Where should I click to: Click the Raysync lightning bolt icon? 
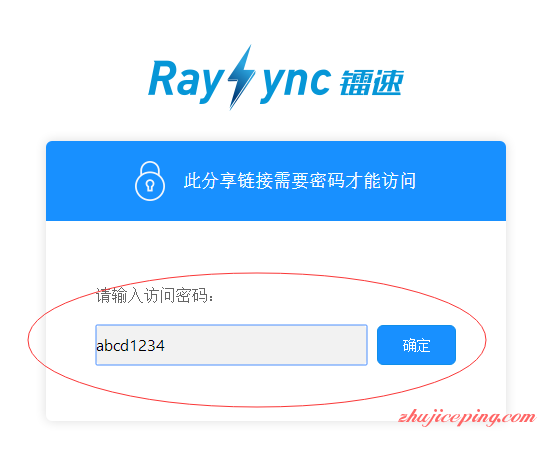[241, 77]
